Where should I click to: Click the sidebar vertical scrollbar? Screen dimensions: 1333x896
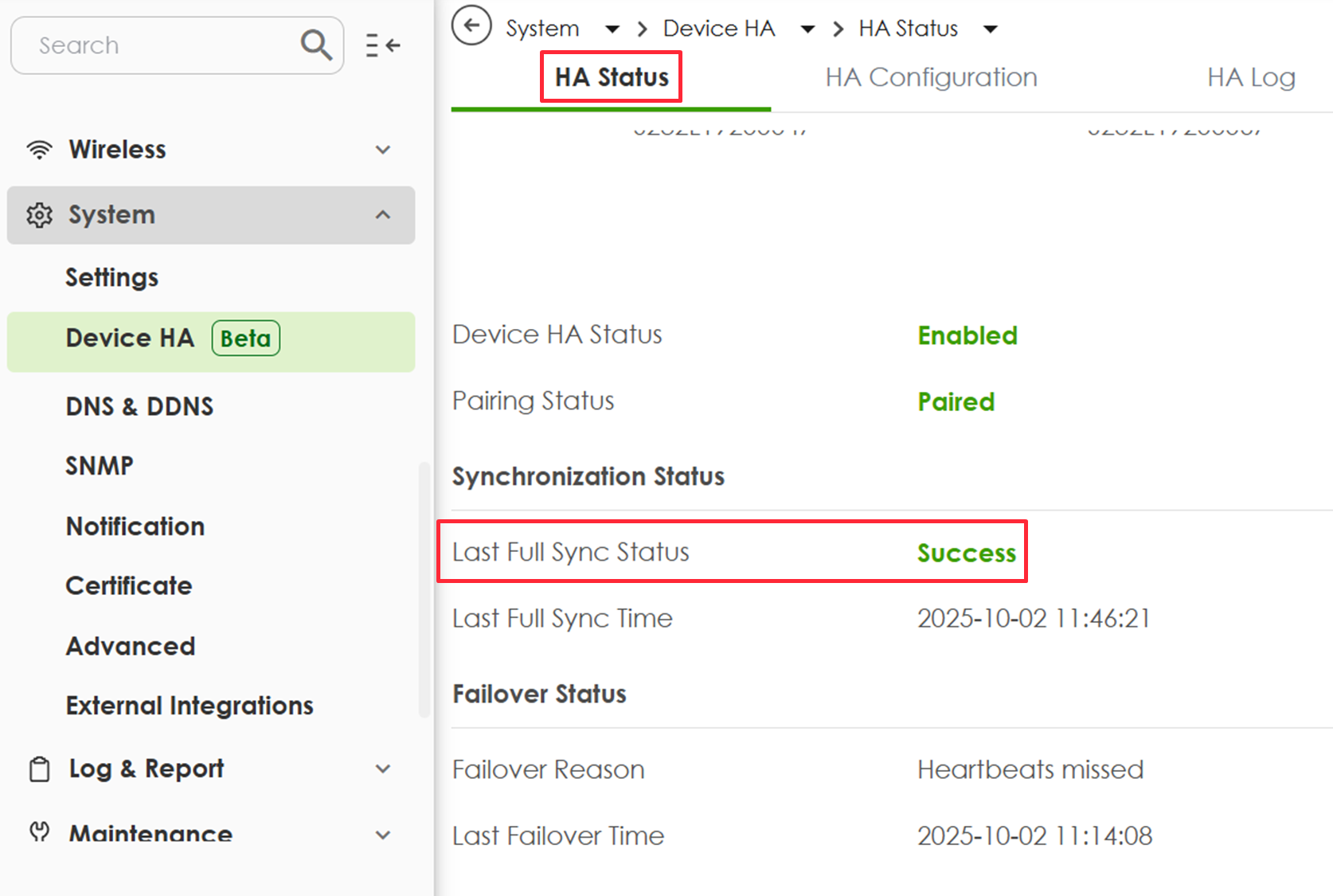click(x=424, y=589)
